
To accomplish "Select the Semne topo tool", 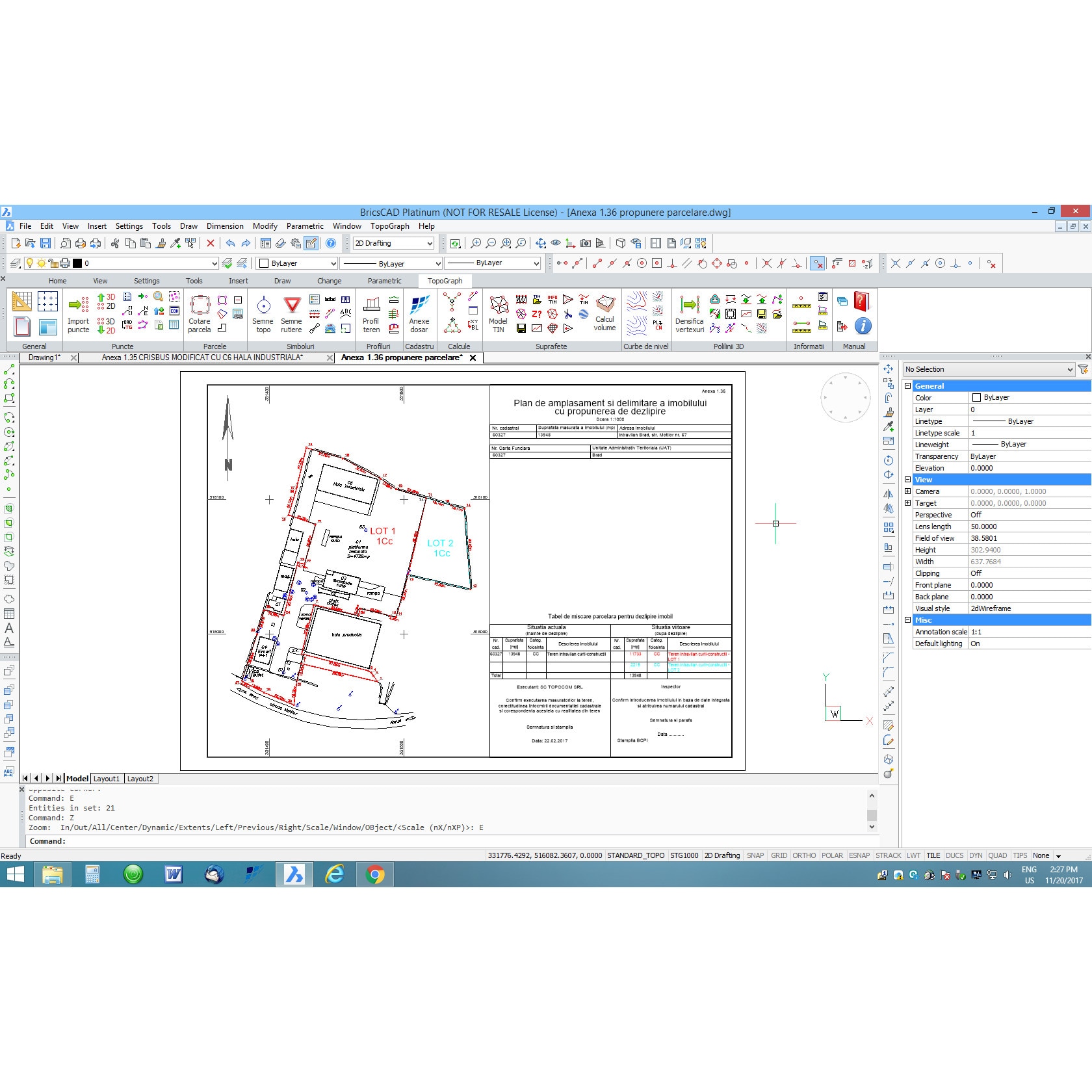I will pyautogui.click(x=263, y=305).
